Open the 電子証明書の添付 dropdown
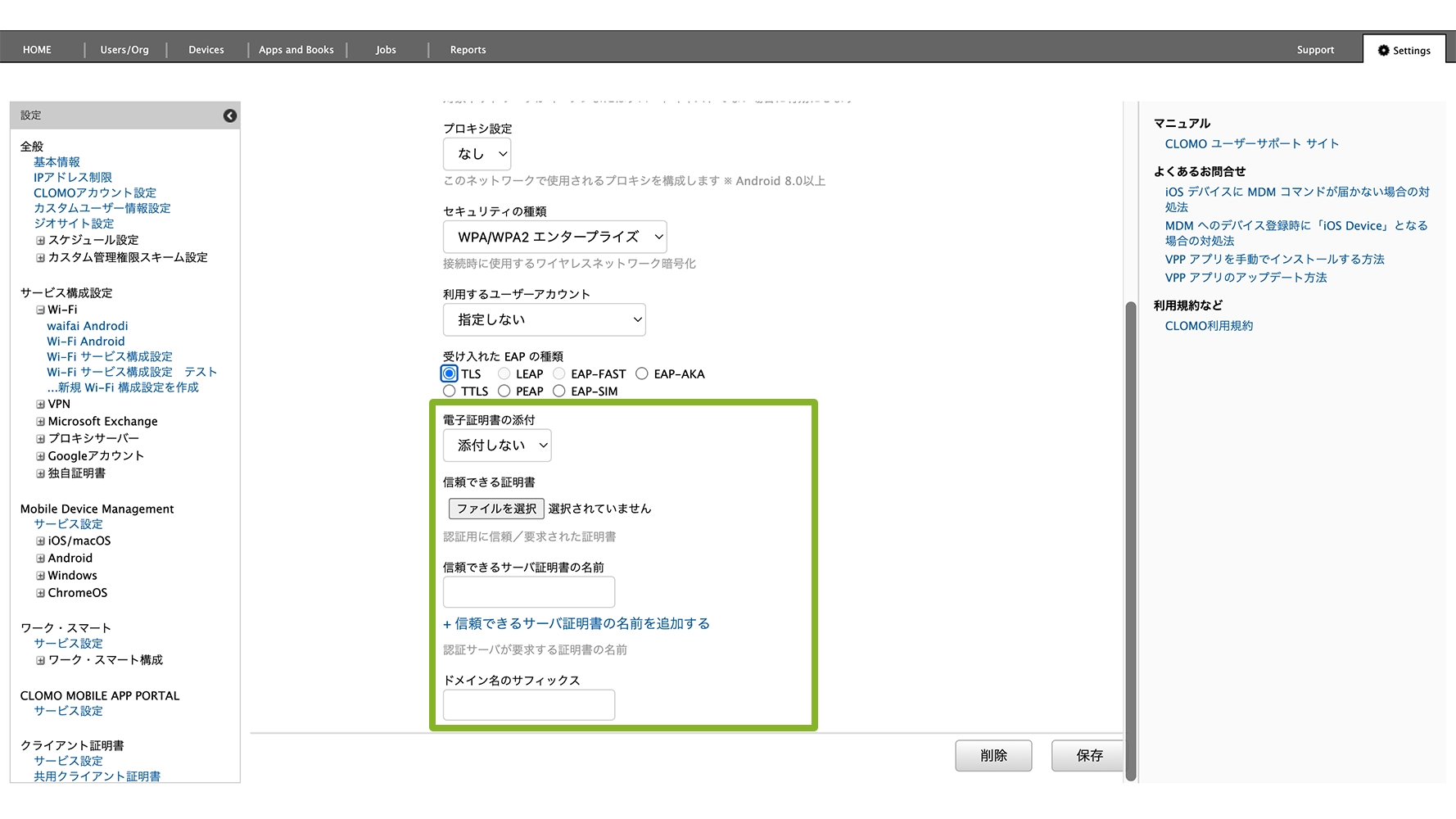The image size is (1456, 819). pyautogui.click(x=497, y=446)
